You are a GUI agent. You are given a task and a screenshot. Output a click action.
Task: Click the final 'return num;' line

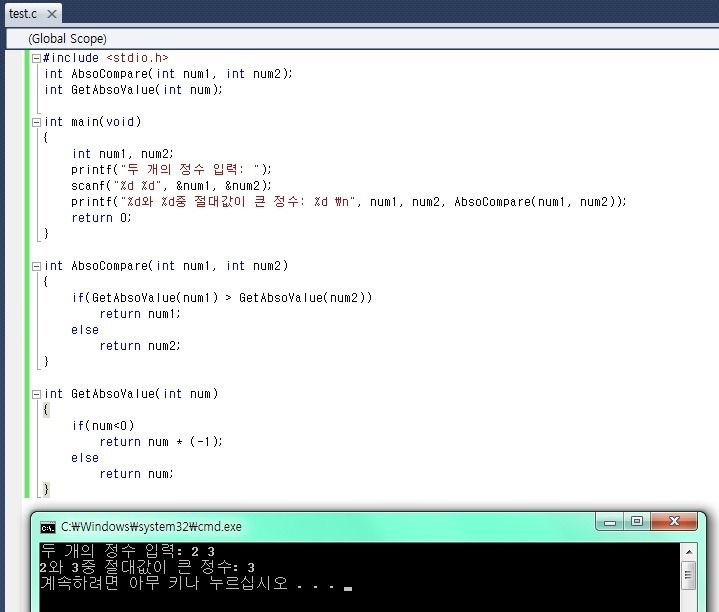pyautogui.click(x=137, y=474)
